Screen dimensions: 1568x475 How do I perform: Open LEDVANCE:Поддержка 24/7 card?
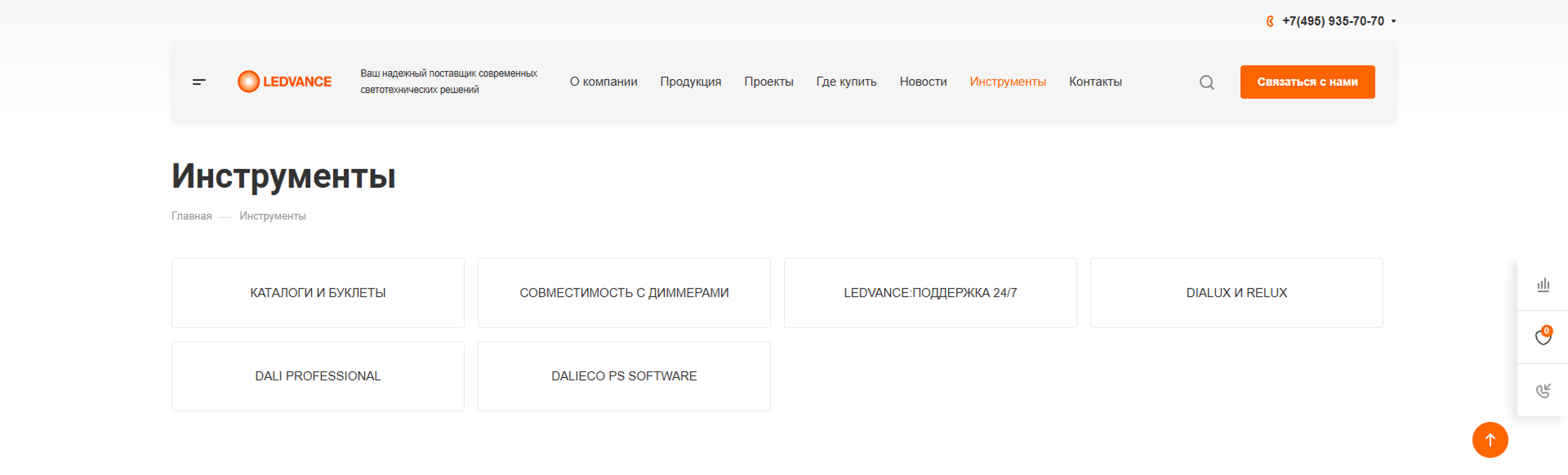(930, 293)
